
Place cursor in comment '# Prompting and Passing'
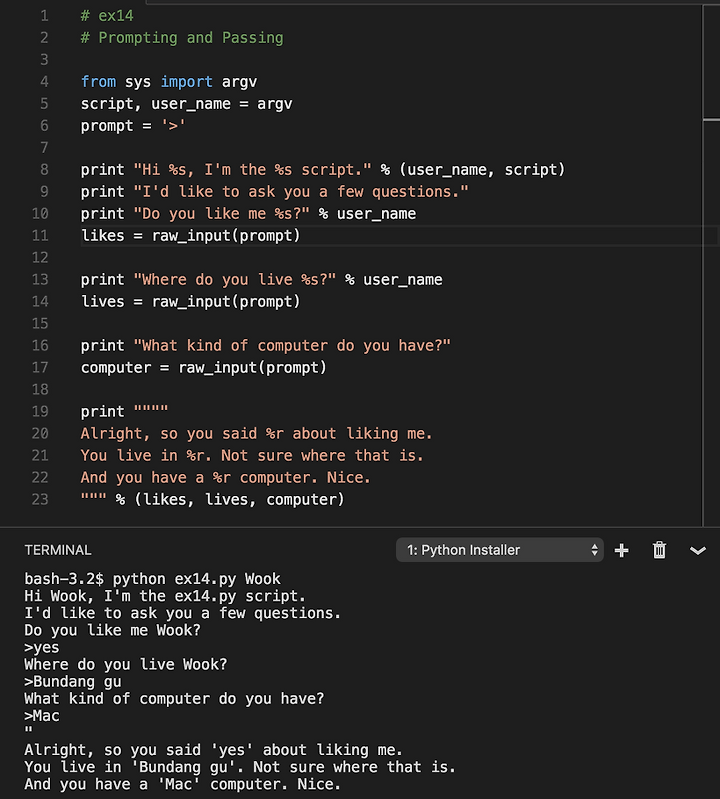(182, 38)
